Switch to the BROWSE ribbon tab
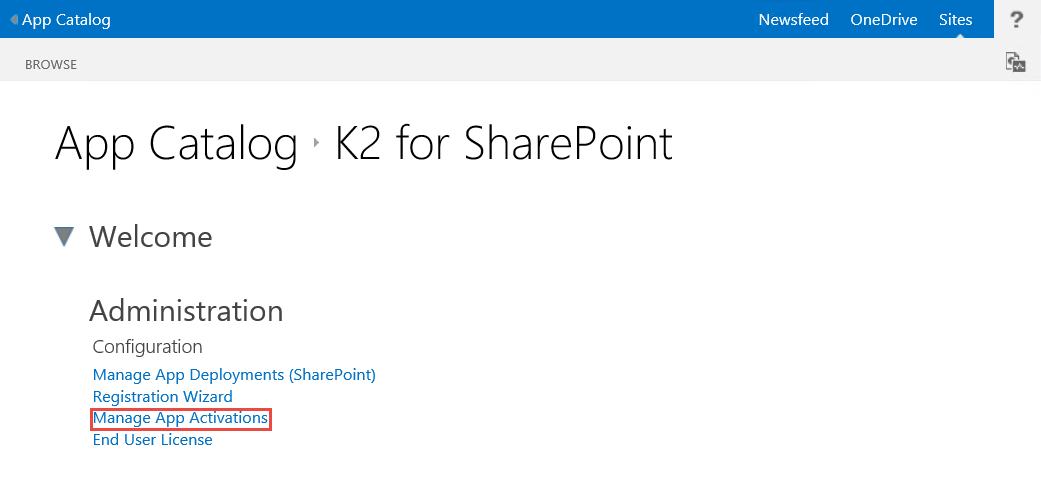Screen dimensions: 1041x488 pyautogui.click(x=51, y=64)
